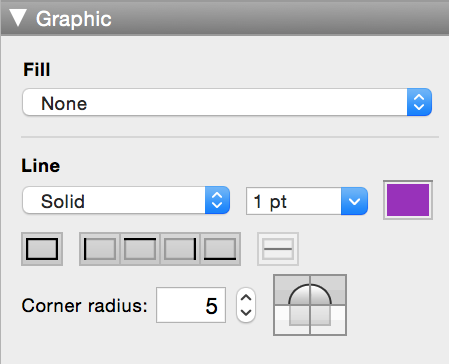Toggle the left edge border icon
The image size is (449, 364).
pyautogui.click(x=100, y=249)
